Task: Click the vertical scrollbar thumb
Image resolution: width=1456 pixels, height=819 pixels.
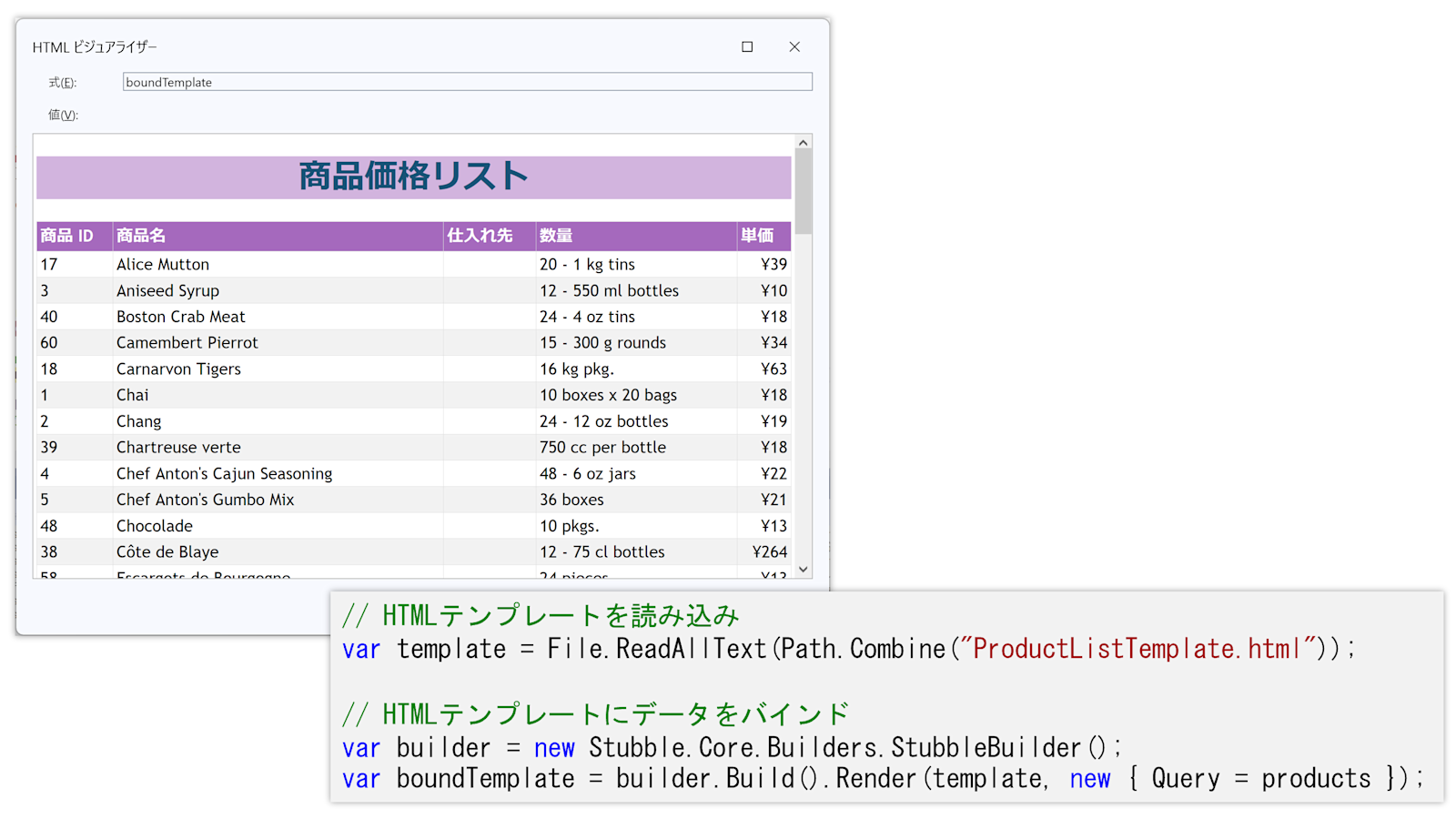Action: pyautogui.click(x=803, y=191)
